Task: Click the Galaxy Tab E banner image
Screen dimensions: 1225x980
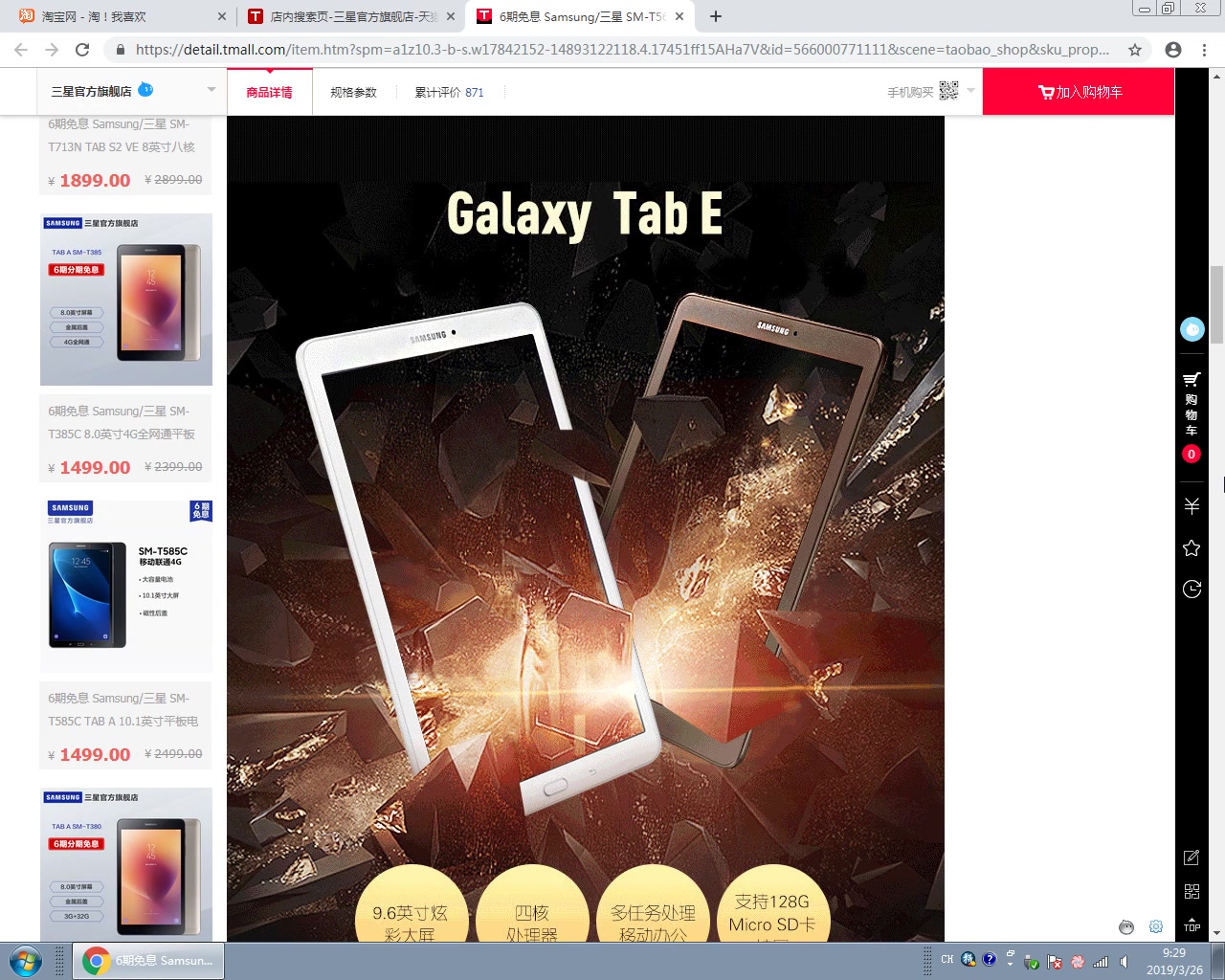Action: (x=586, y=528)
